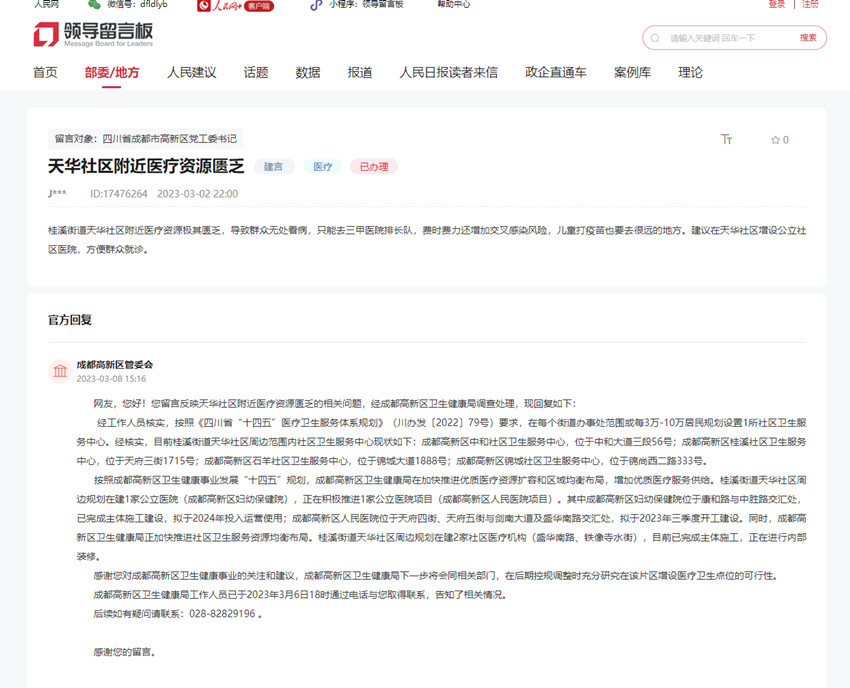Open the 部委/地方 navigation tab
850x688 pixels.
click(112, 73)
